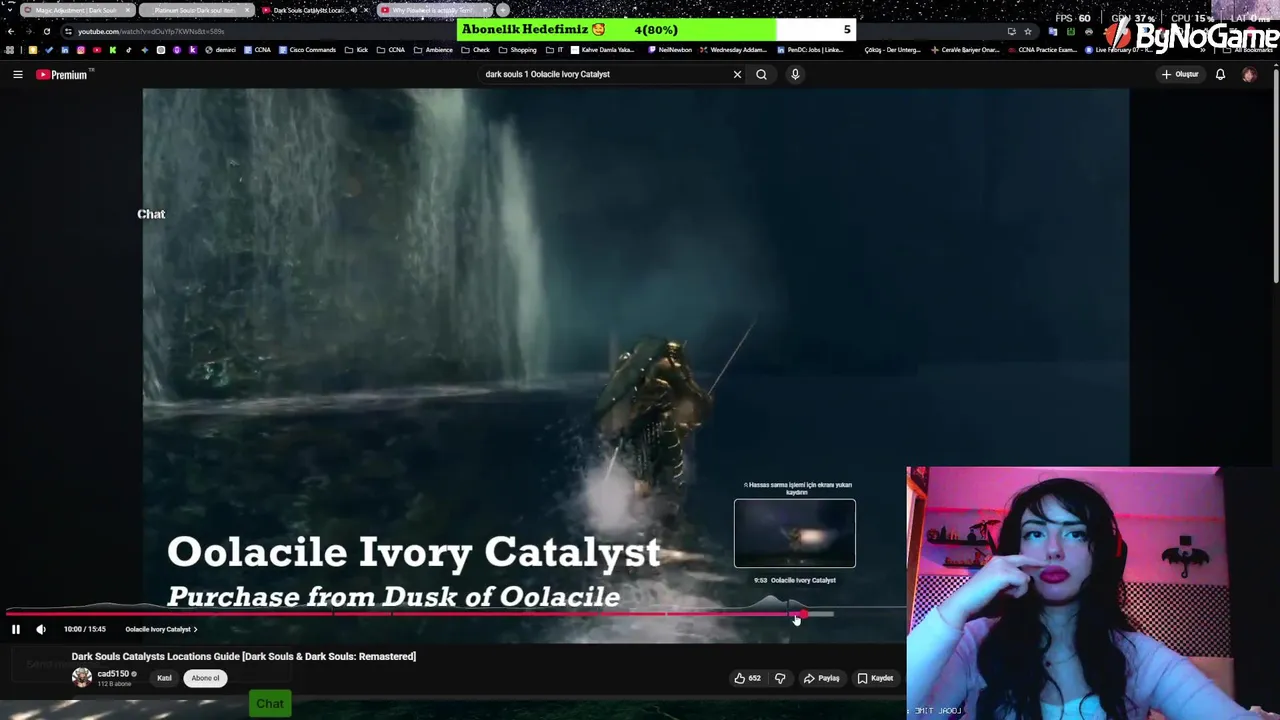Reload the current page
1280x720 pixels.
click(x=46, y=31)
